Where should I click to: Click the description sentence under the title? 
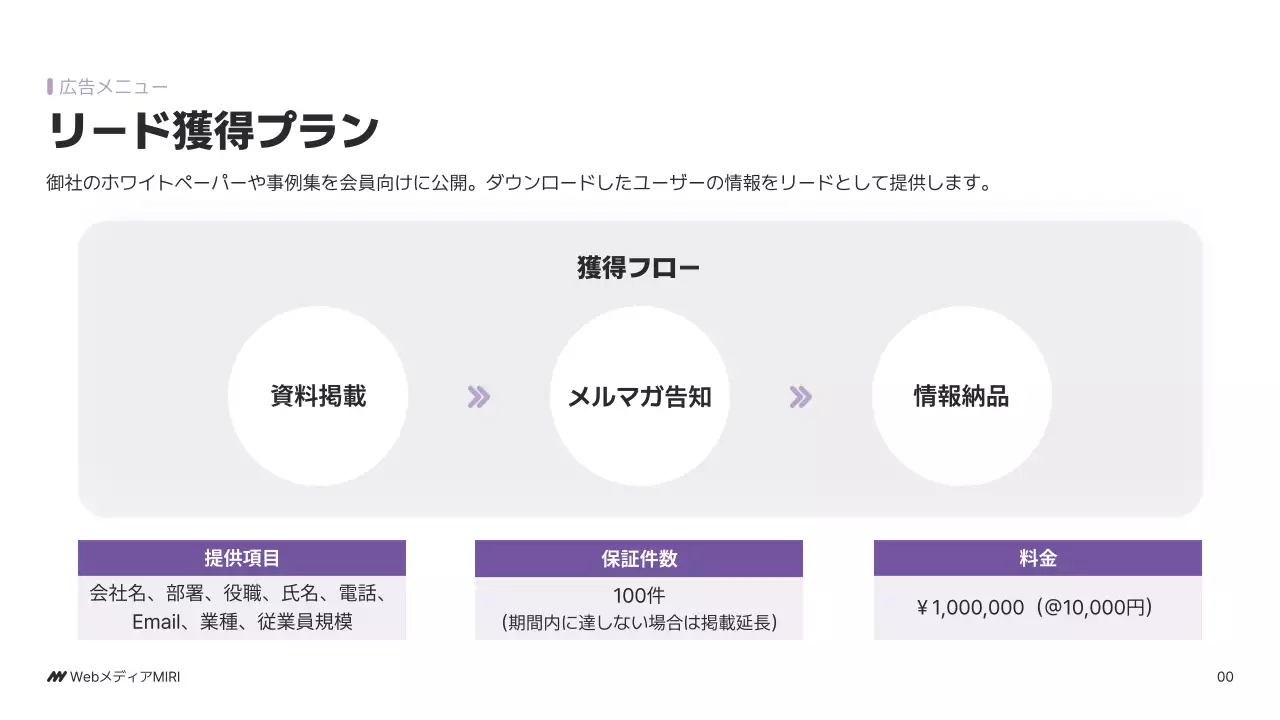click(x=518, y=183)
